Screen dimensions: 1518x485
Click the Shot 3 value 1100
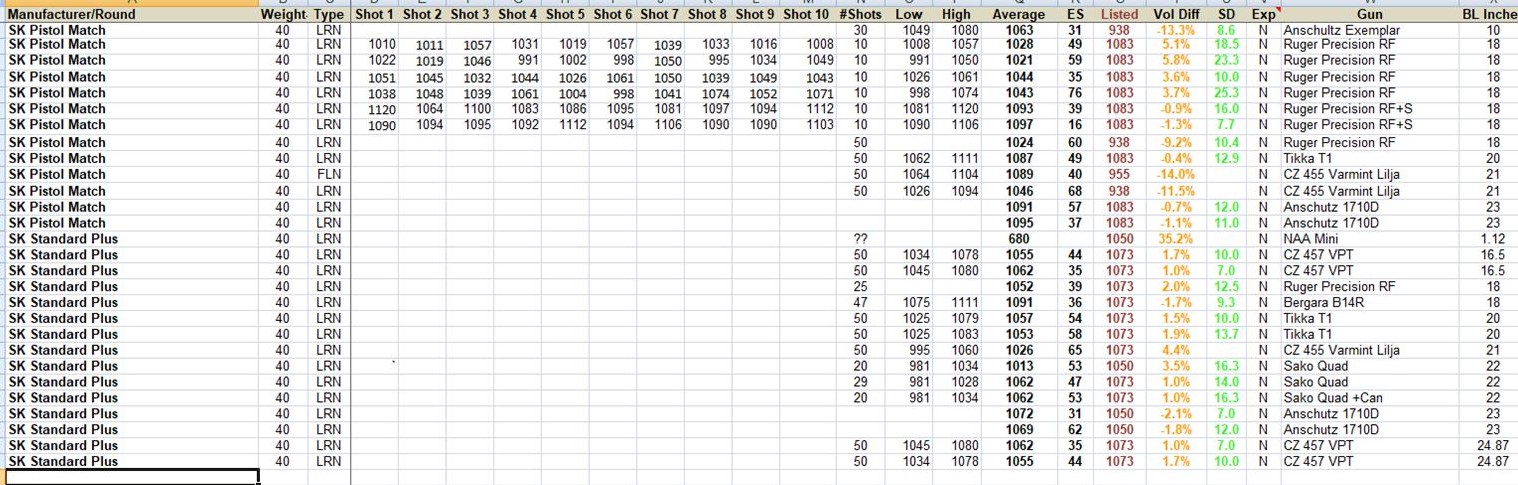point(477,108)
